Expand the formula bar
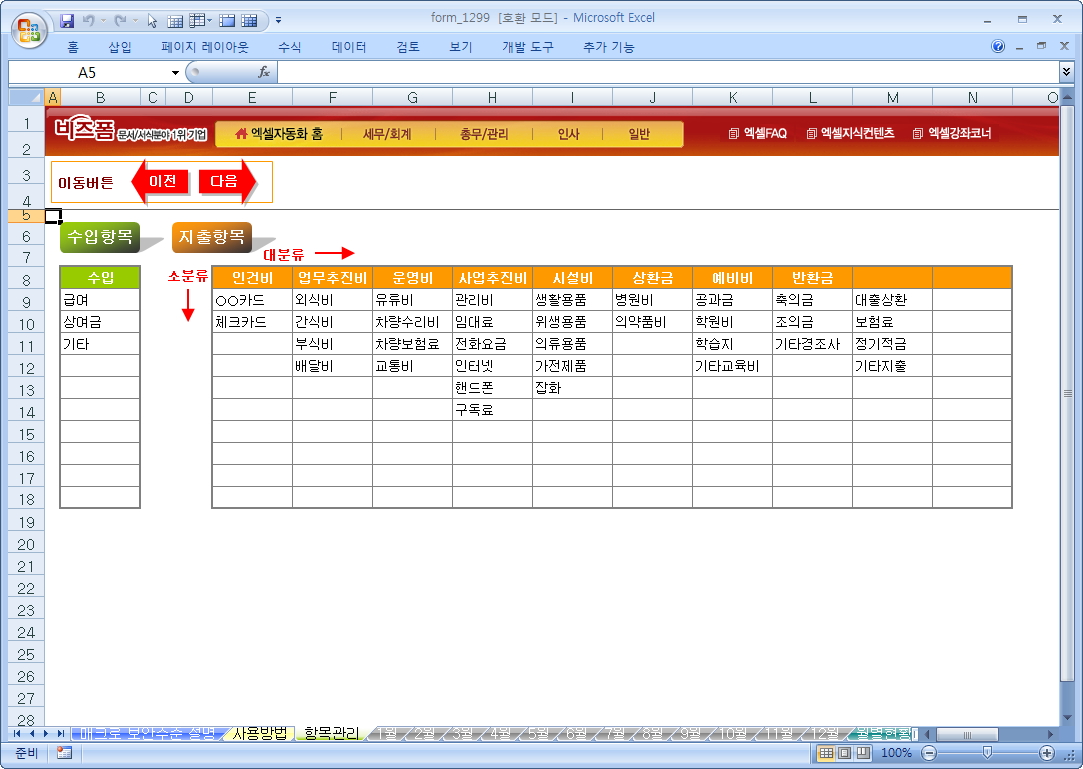This screenshot has height=769, width=1083. coord(1066,72)
